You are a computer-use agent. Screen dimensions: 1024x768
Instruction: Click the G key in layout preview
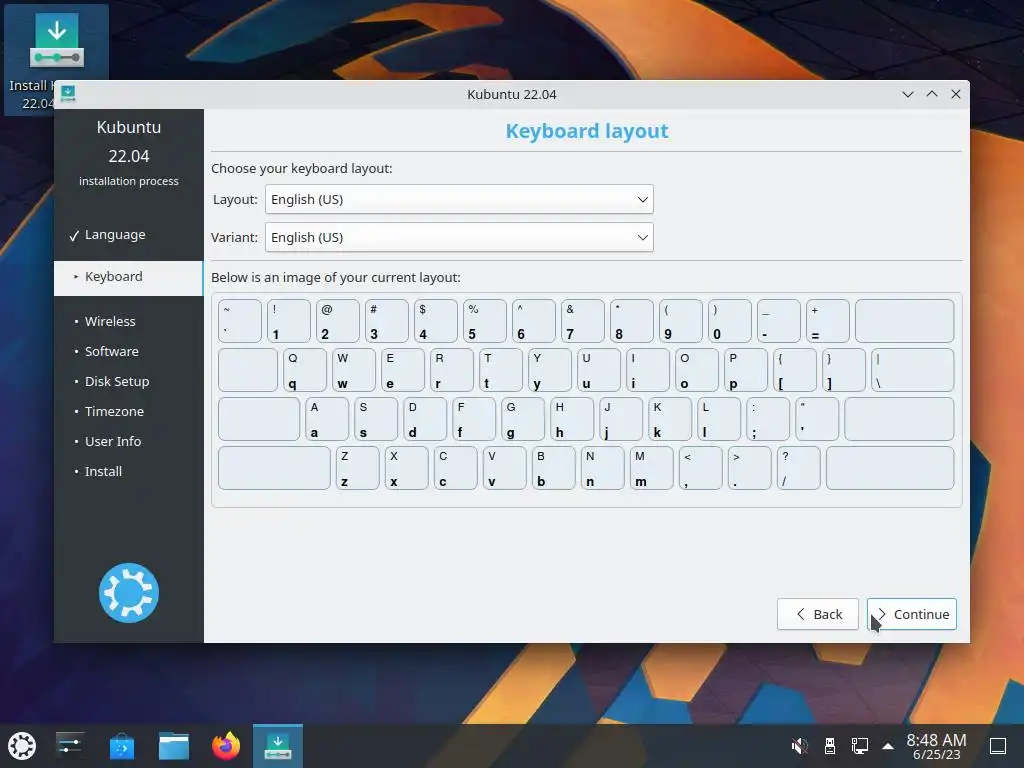tap(523, 419)
